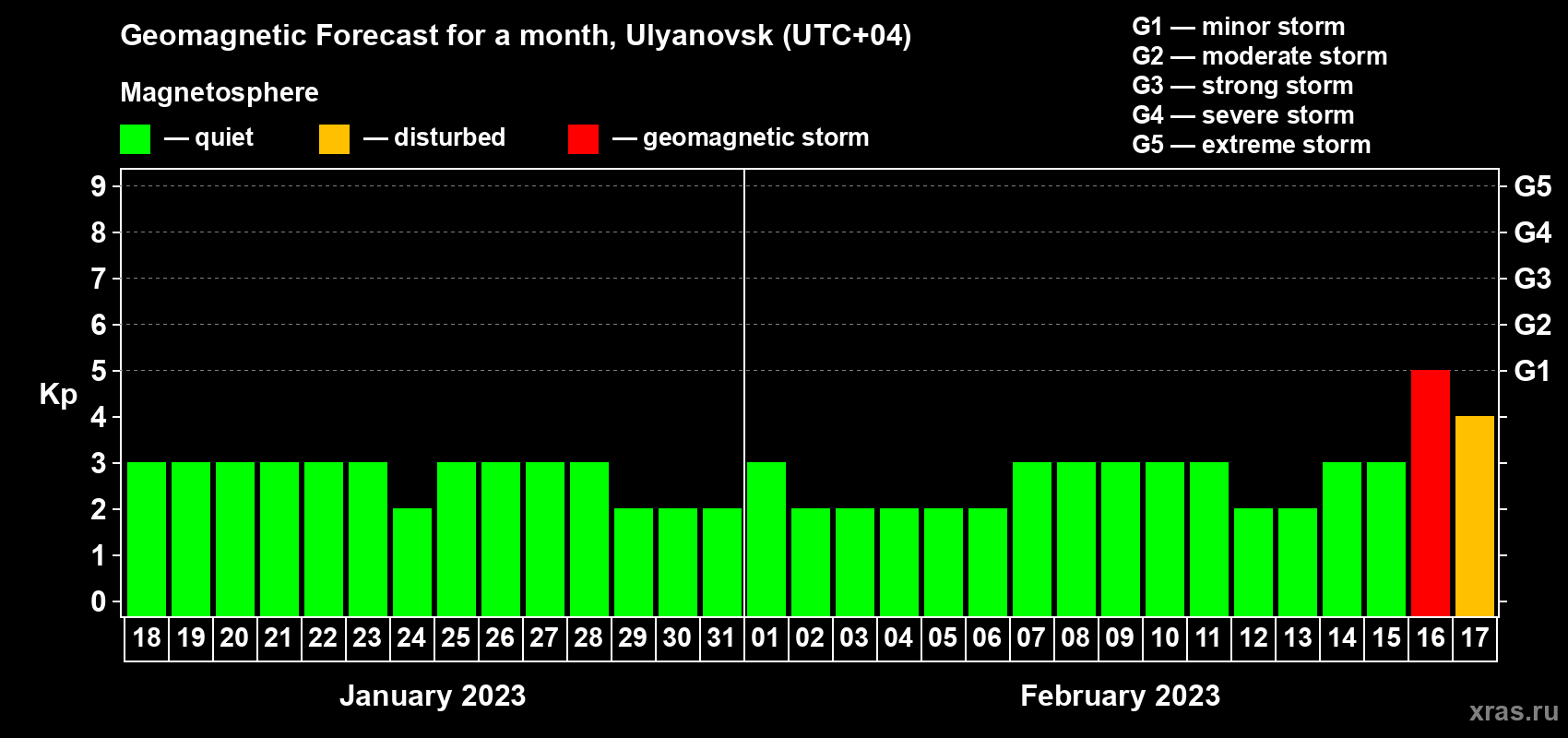Click the bar for February 12

1253,563
